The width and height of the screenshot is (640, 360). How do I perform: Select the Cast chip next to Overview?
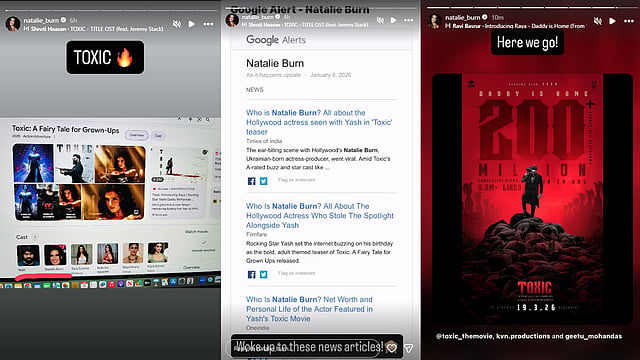(x=158, y=136)
